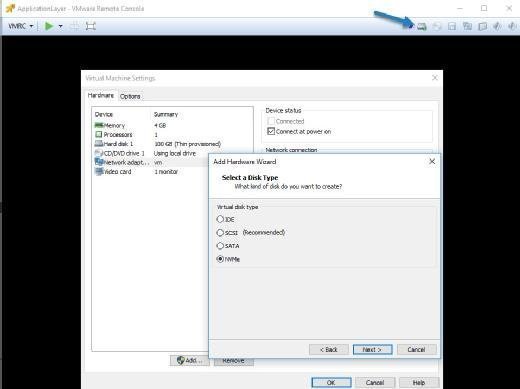Click the green Power On play icon
This screenshot has width=520, height=389.
[x=49, y=26]
